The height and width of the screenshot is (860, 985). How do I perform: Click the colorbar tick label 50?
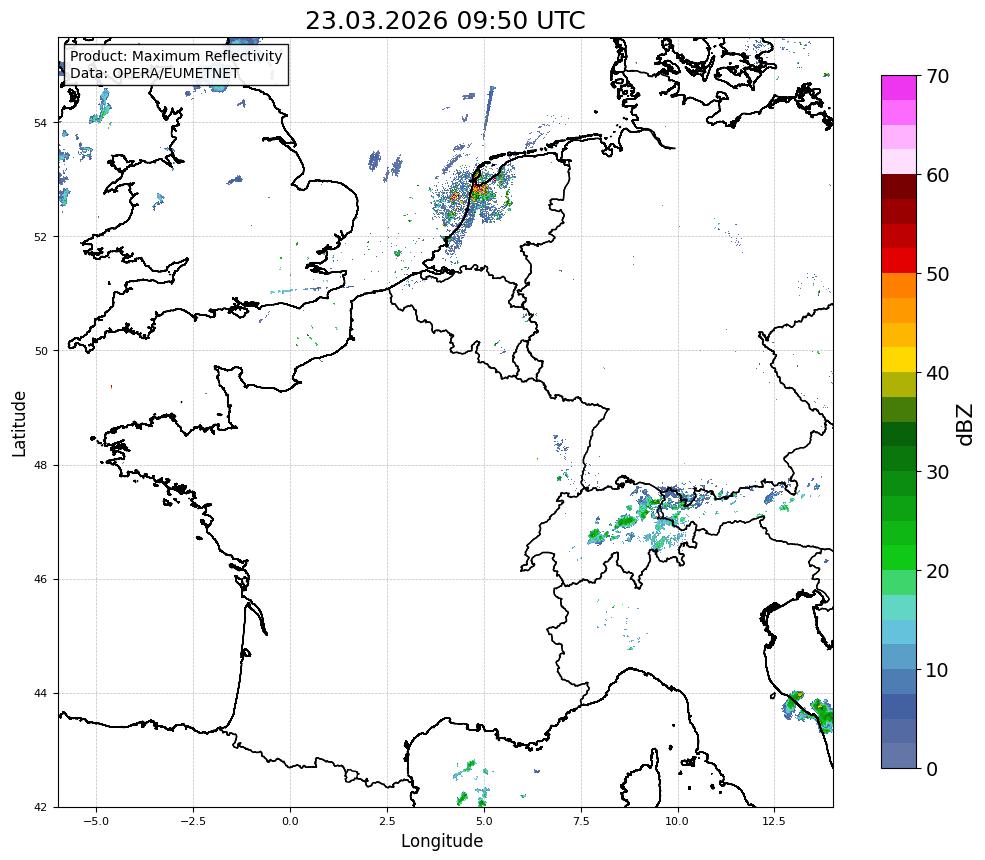point(937,274)
